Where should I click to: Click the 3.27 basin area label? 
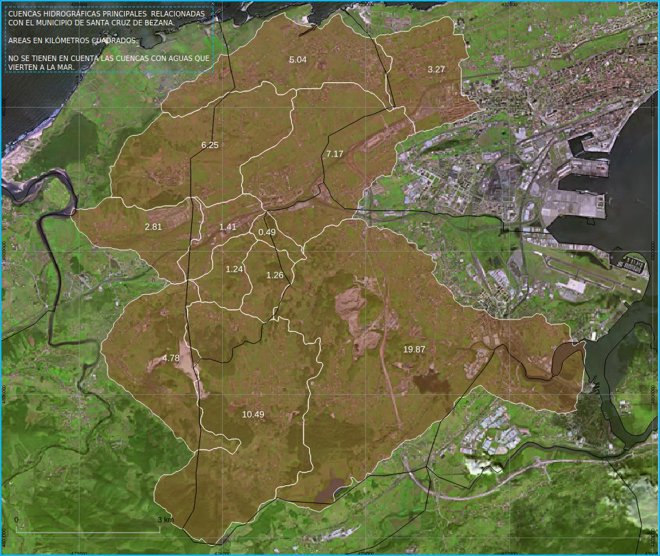tap(436, 69)
